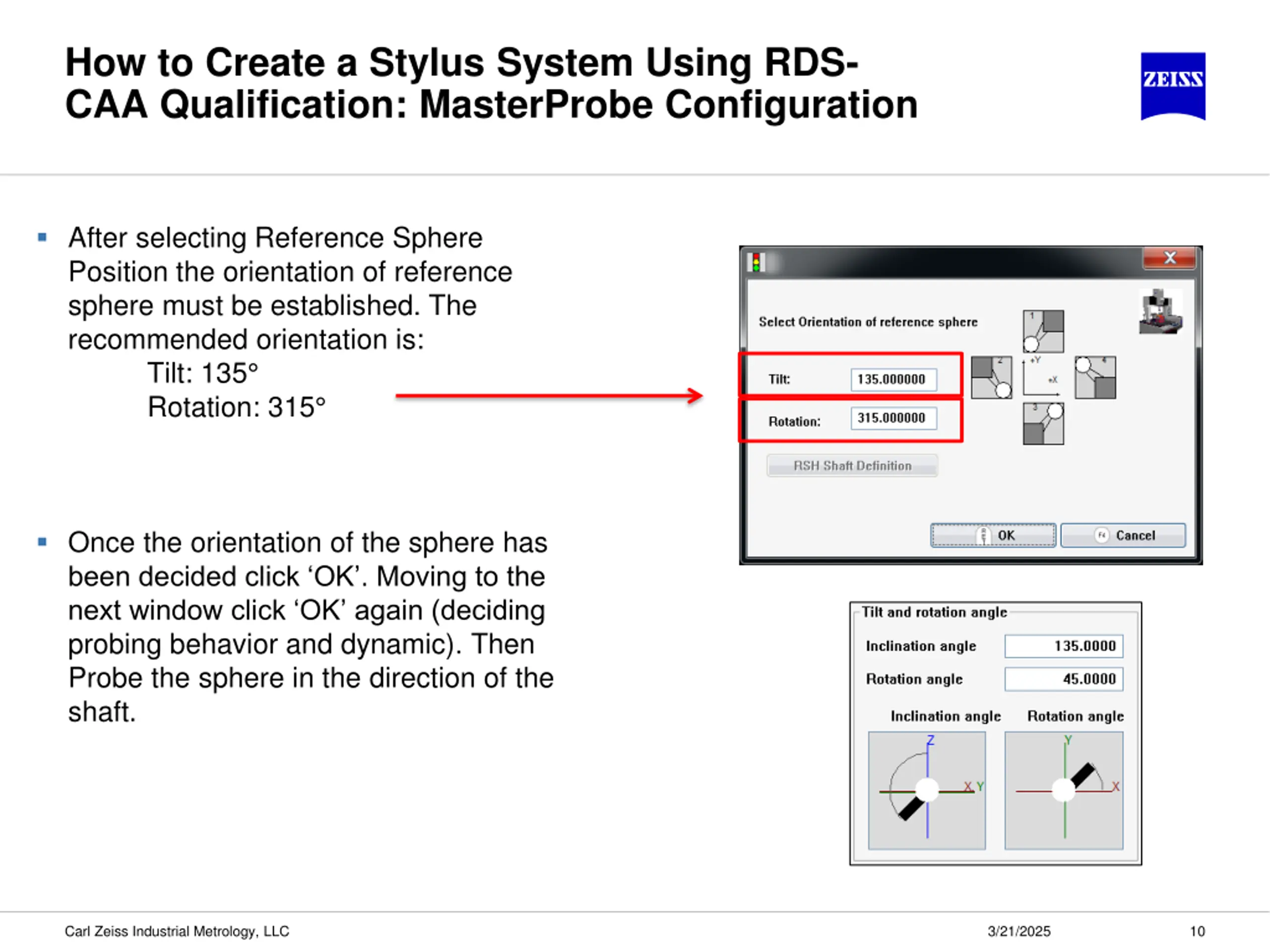1270x952 pixels.
Task: Select reference sphere orientation 3 icon
Action: pos(1043,423)
